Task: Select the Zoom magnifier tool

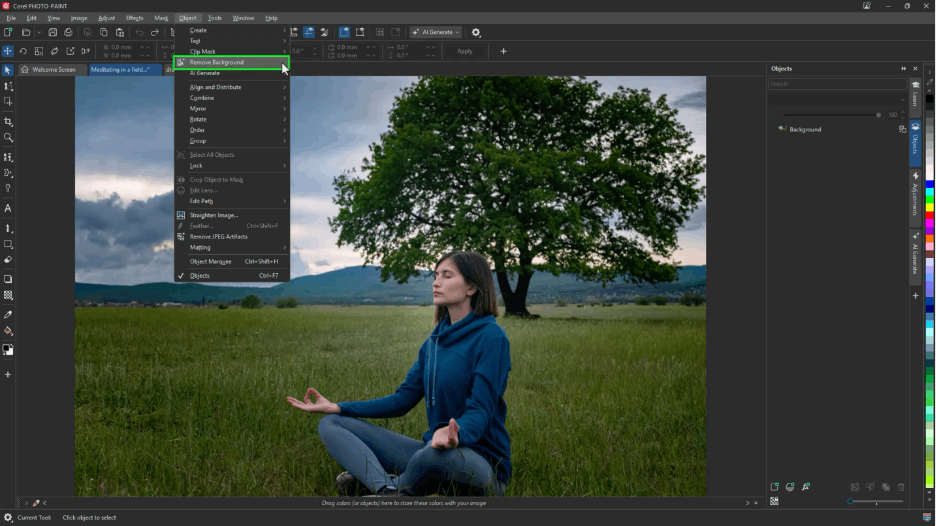Action: pyautogui.click(x=8, y=137)
